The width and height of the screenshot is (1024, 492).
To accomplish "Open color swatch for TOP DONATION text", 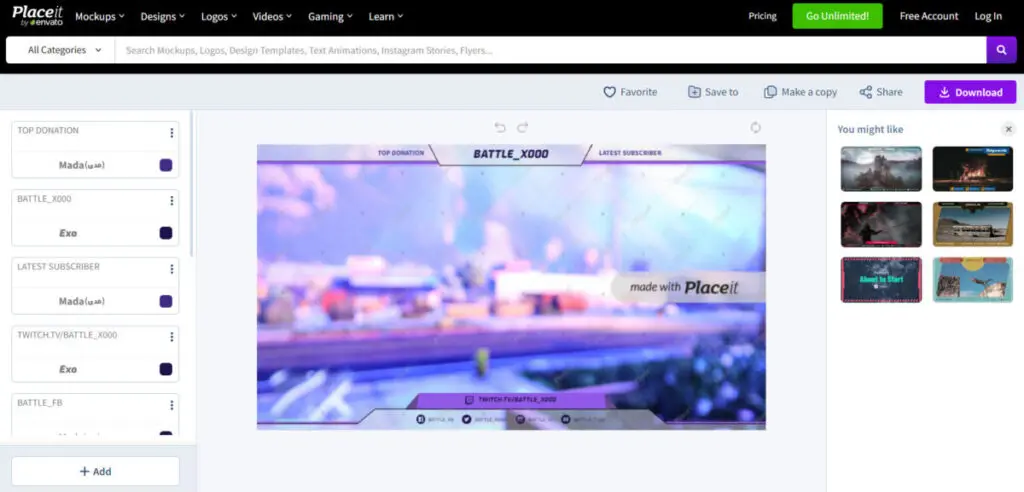I will (166, 165).
